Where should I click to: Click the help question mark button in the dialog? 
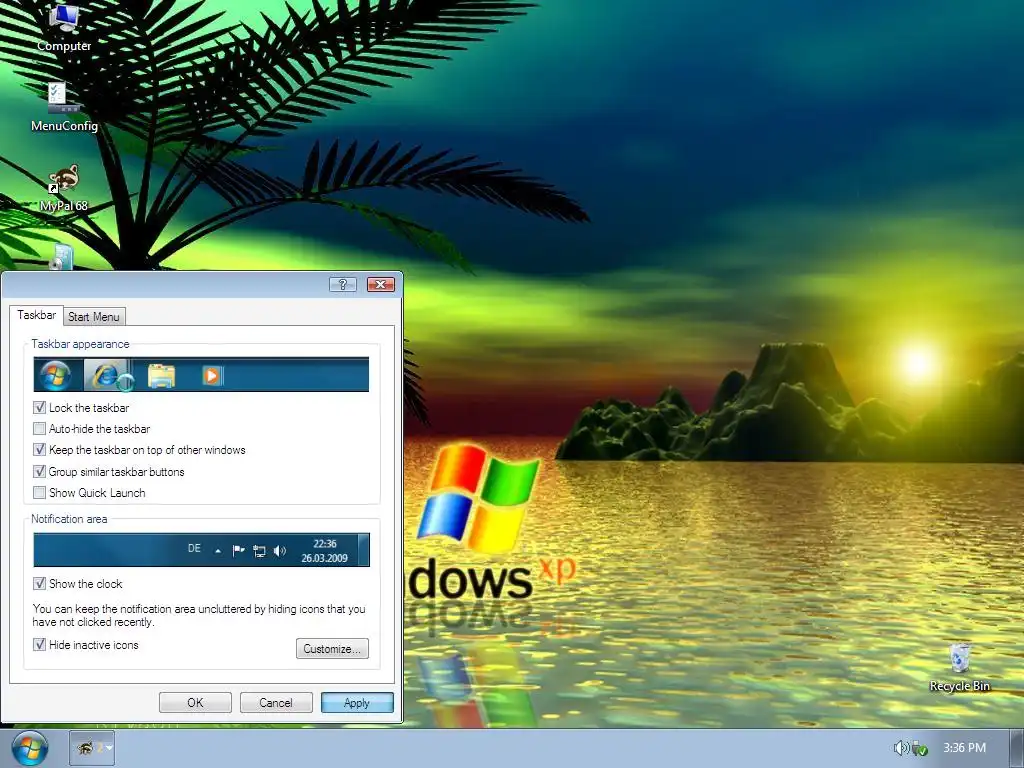tap(343, 284)
